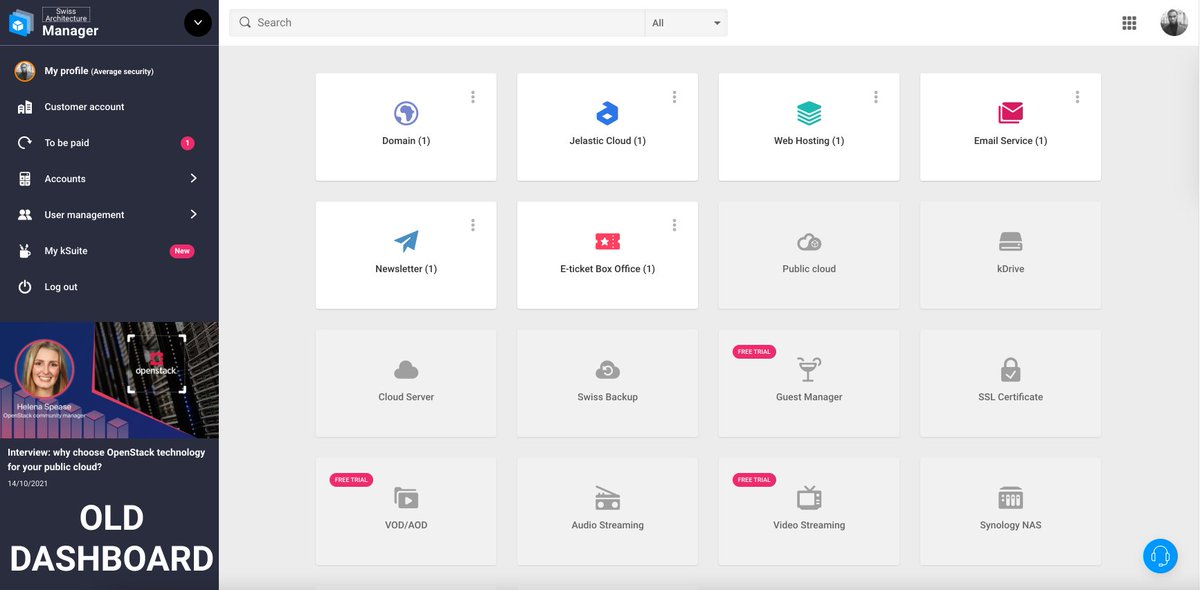Viewport: 1200px width, 590px height.
Task: Select the Video Streaming TV icon
Action: [809, 498]
